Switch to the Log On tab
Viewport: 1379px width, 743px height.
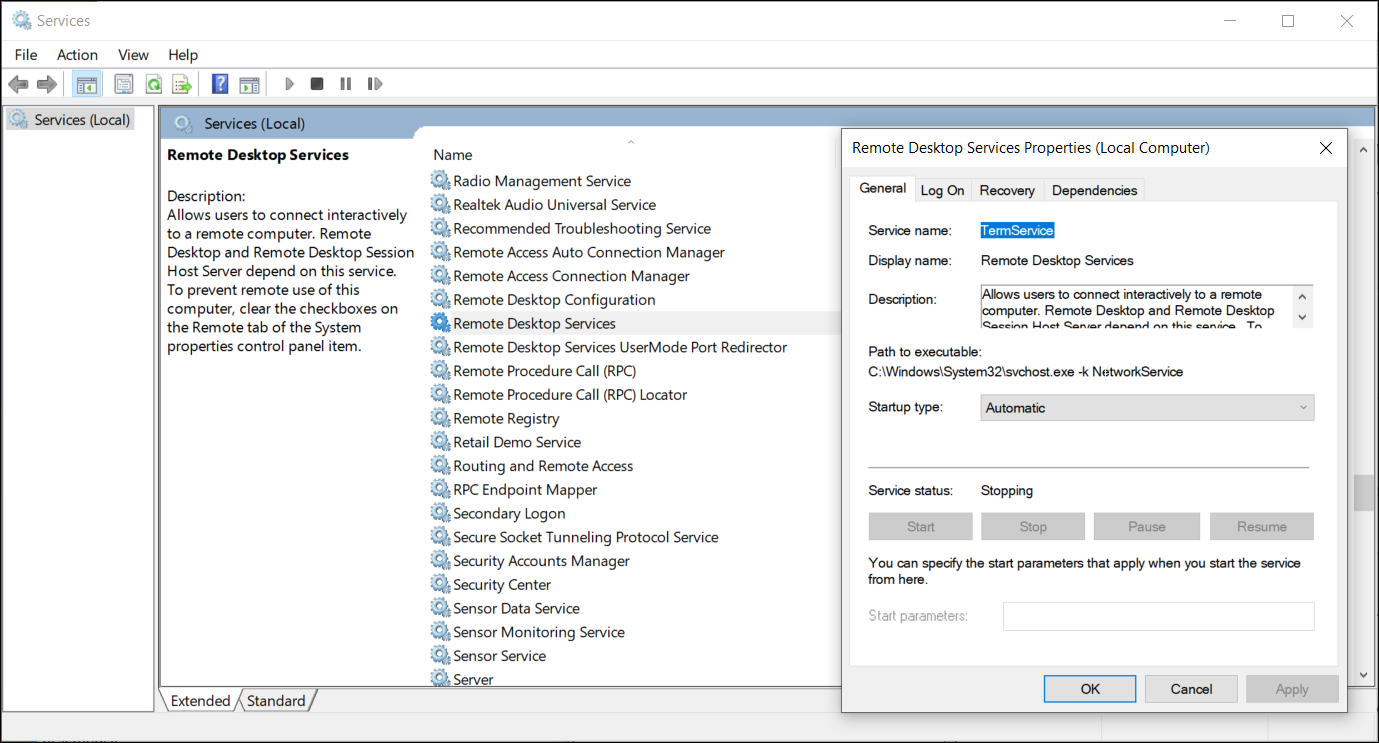point(942,189)
